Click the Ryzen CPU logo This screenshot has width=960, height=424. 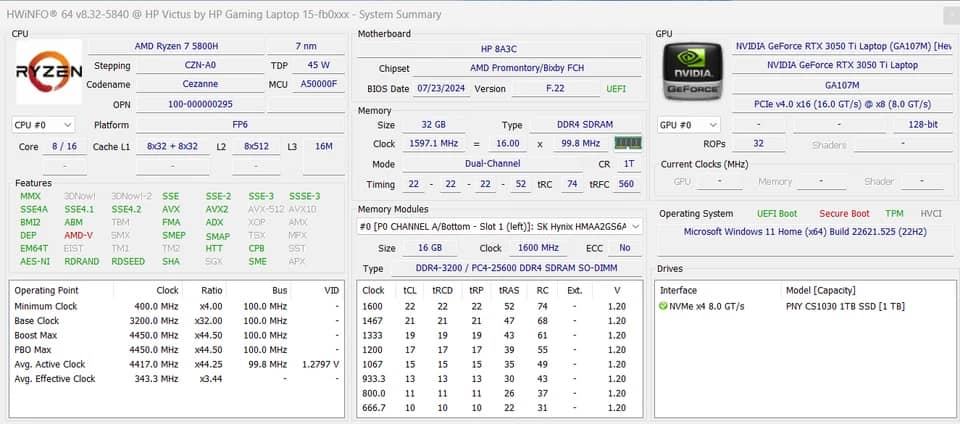pyautogui.click(x=49, y=72)
